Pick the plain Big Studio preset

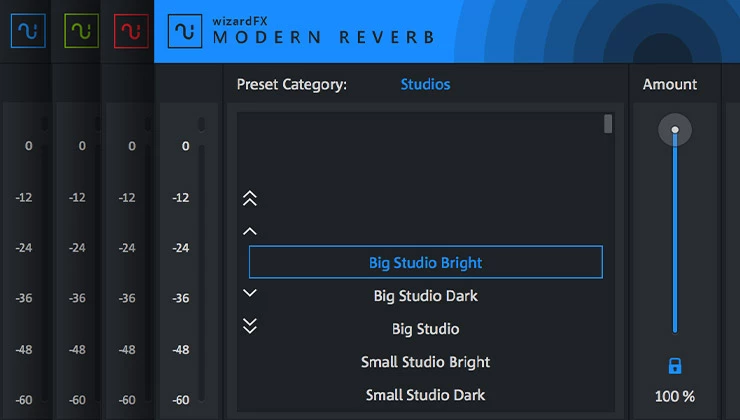426,329
